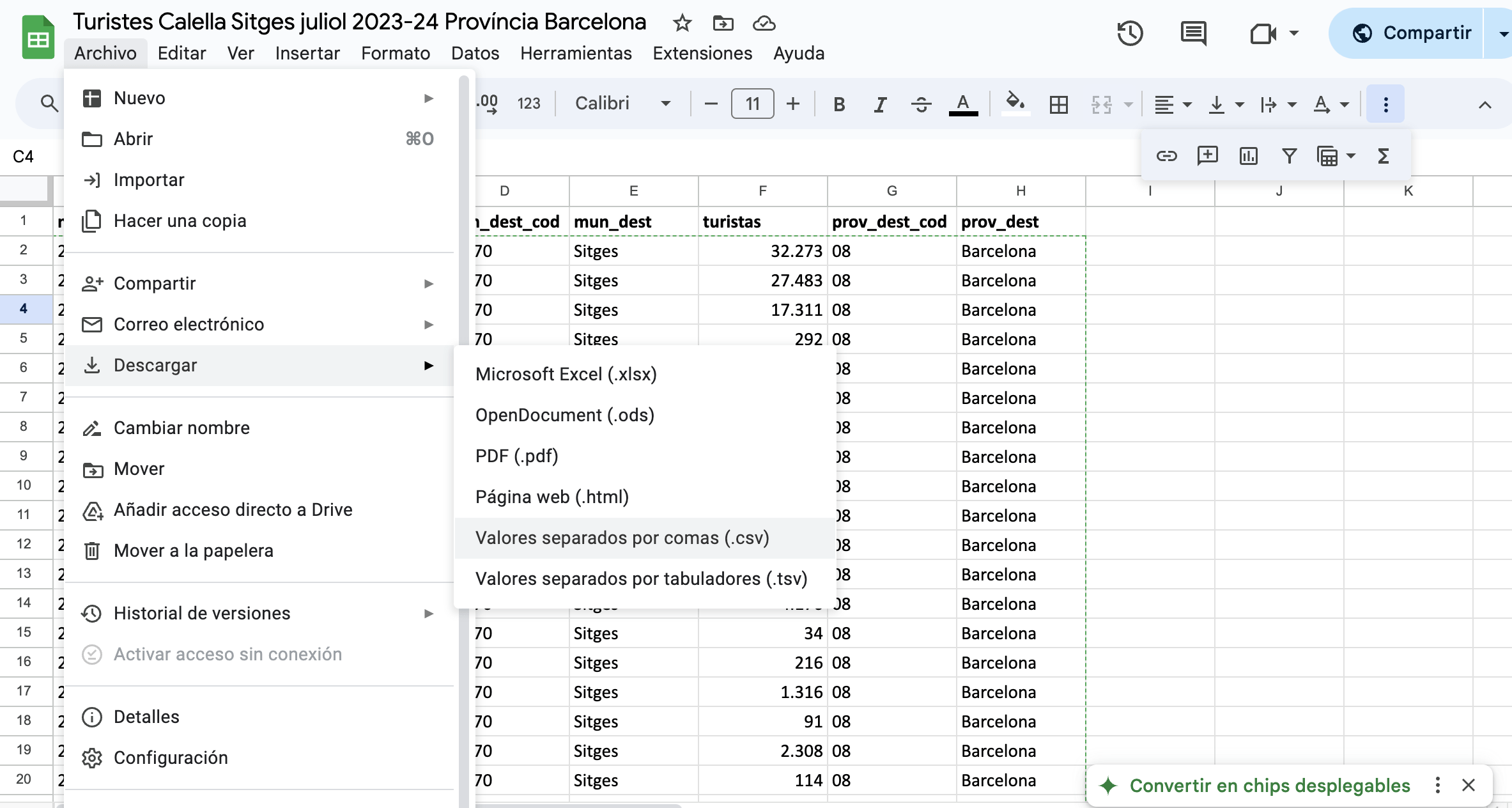1512x808 pixels.
Task: Click the insert link icon
Action: 1166,156
